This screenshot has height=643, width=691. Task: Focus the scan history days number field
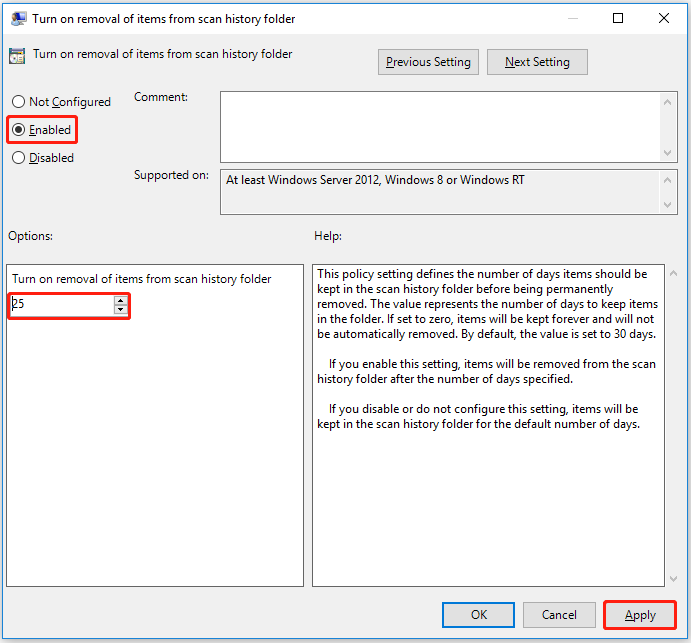(x=62, y=305)
